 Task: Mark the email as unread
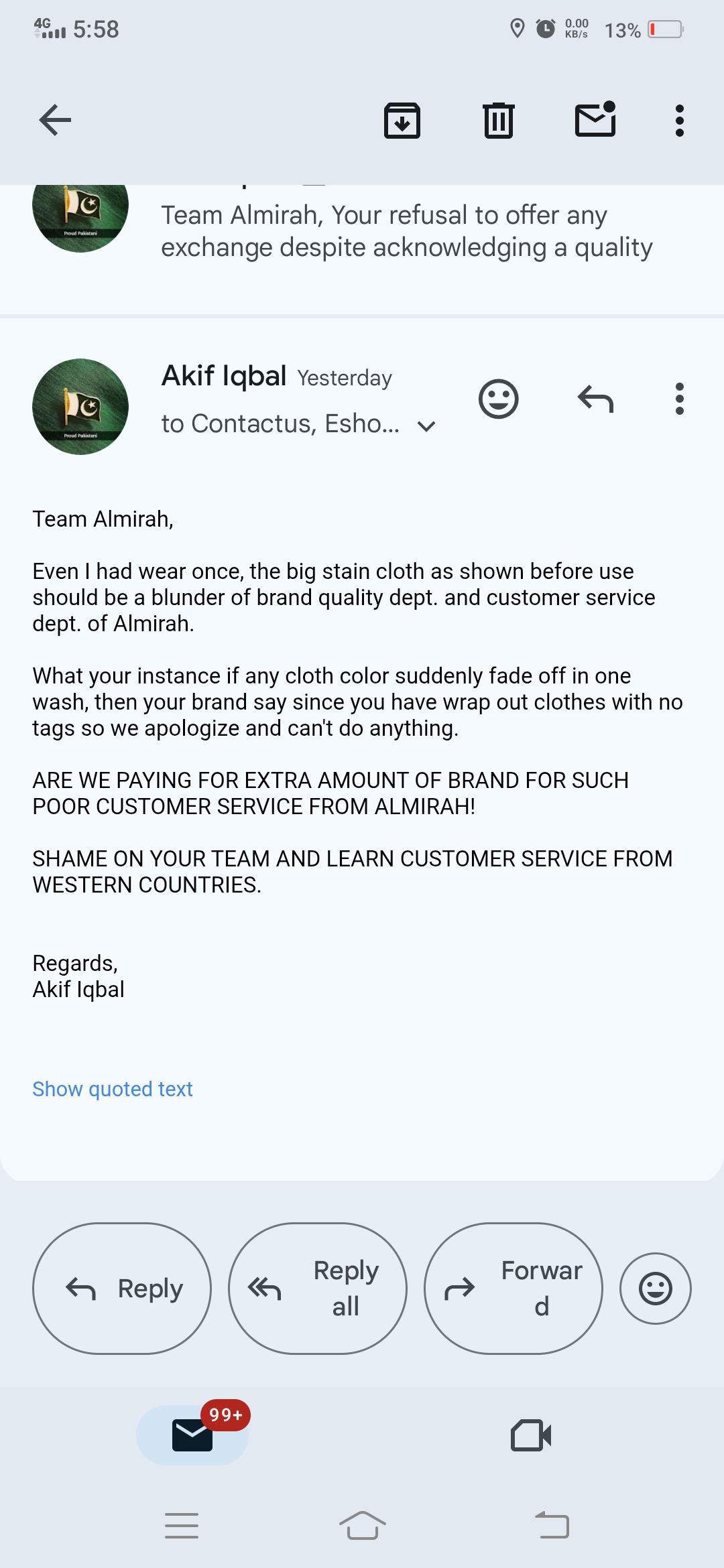595,119
